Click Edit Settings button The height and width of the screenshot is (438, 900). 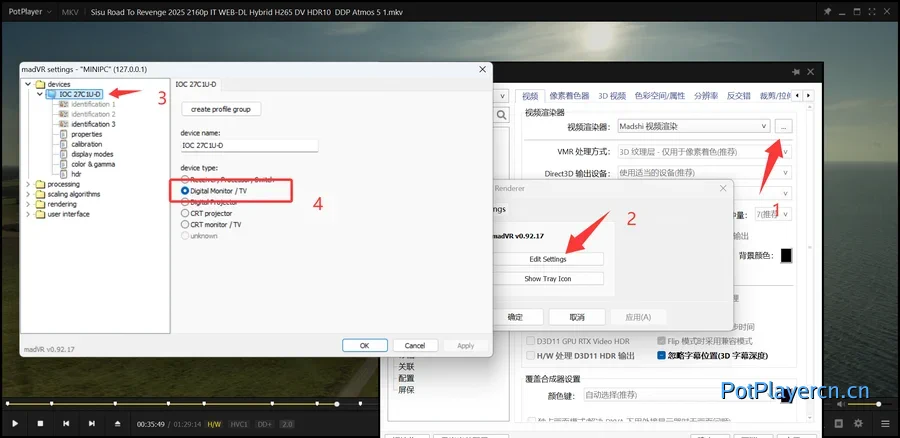click(x=548, y=259)
